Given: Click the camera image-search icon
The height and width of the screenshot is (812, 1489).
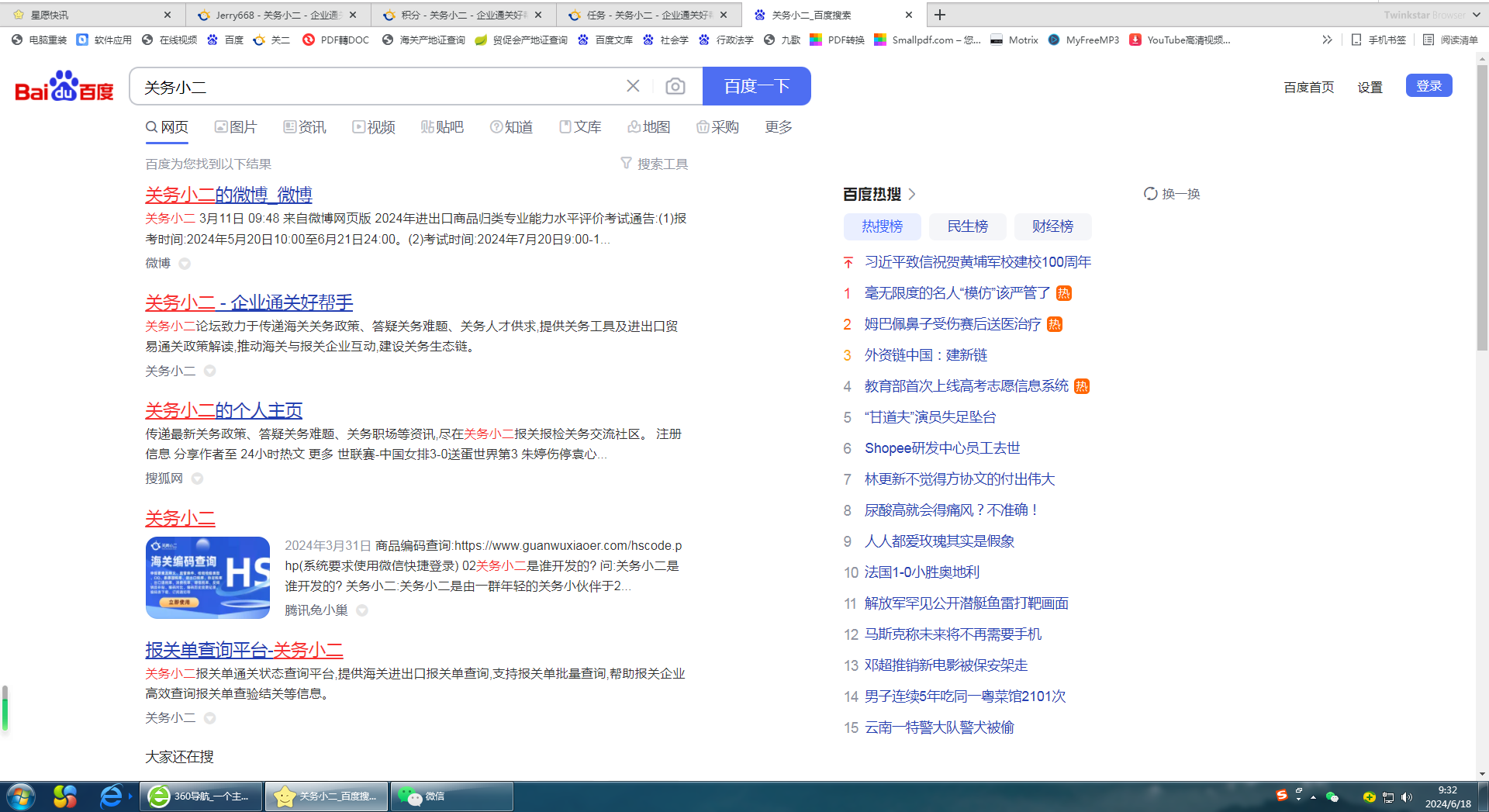Looking at the screenshot, I should (675, 86).
